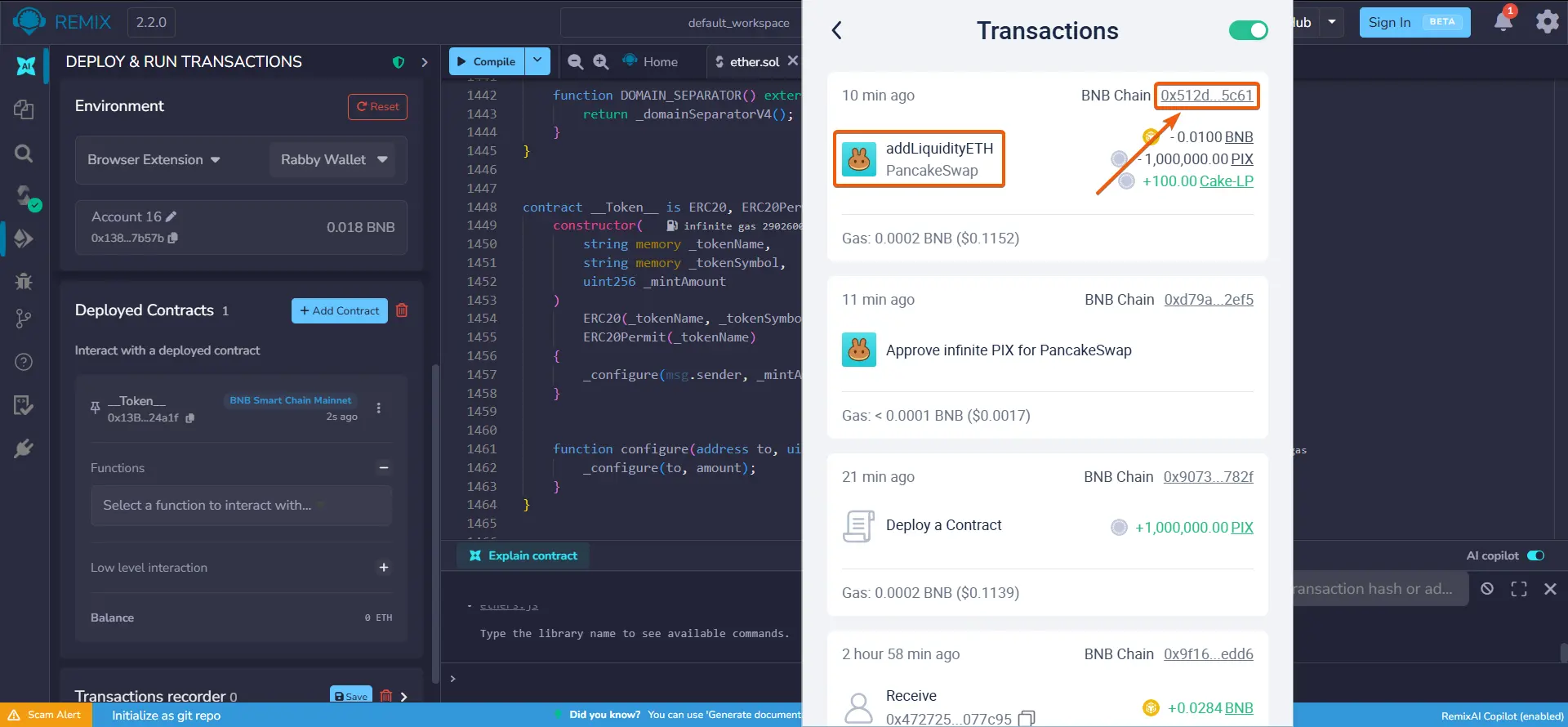Open Remix settings gear icon

pyautogui.click(x=1547, y=21)
